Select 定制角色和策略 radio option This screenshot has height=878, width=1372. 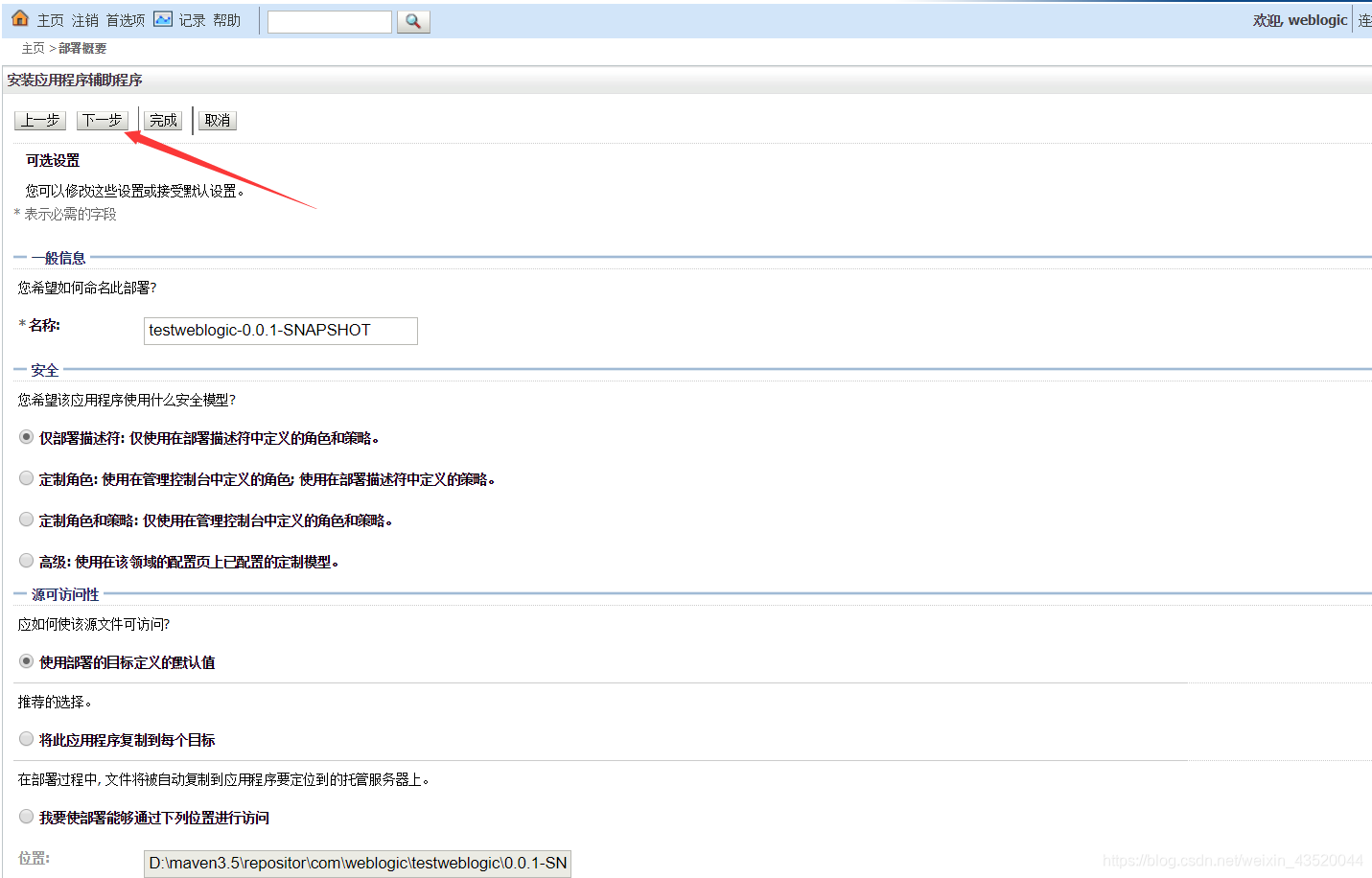27,520
